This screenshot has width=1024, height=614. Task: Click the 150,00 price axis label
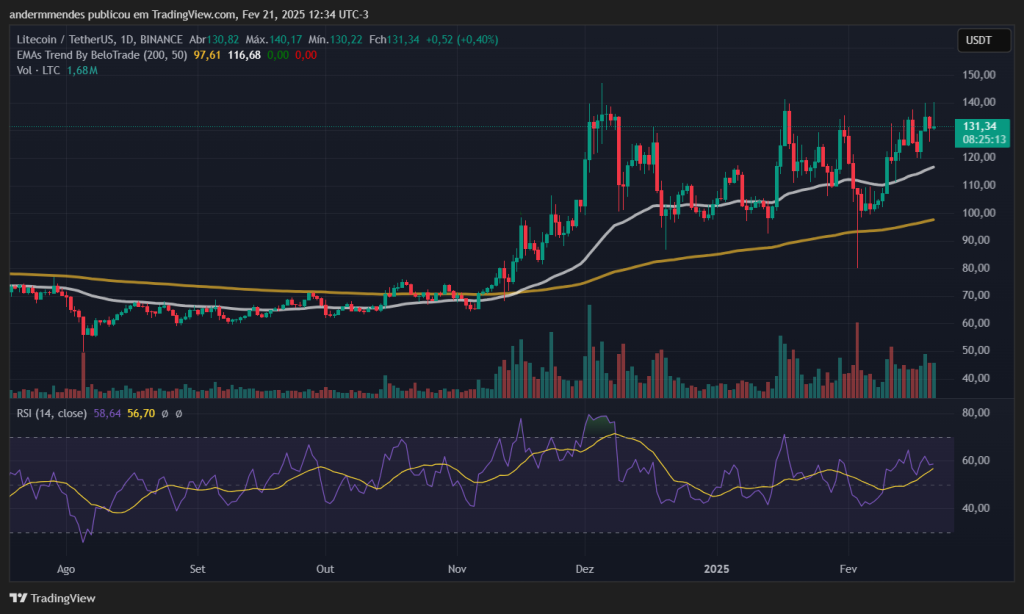coord(979,74)
